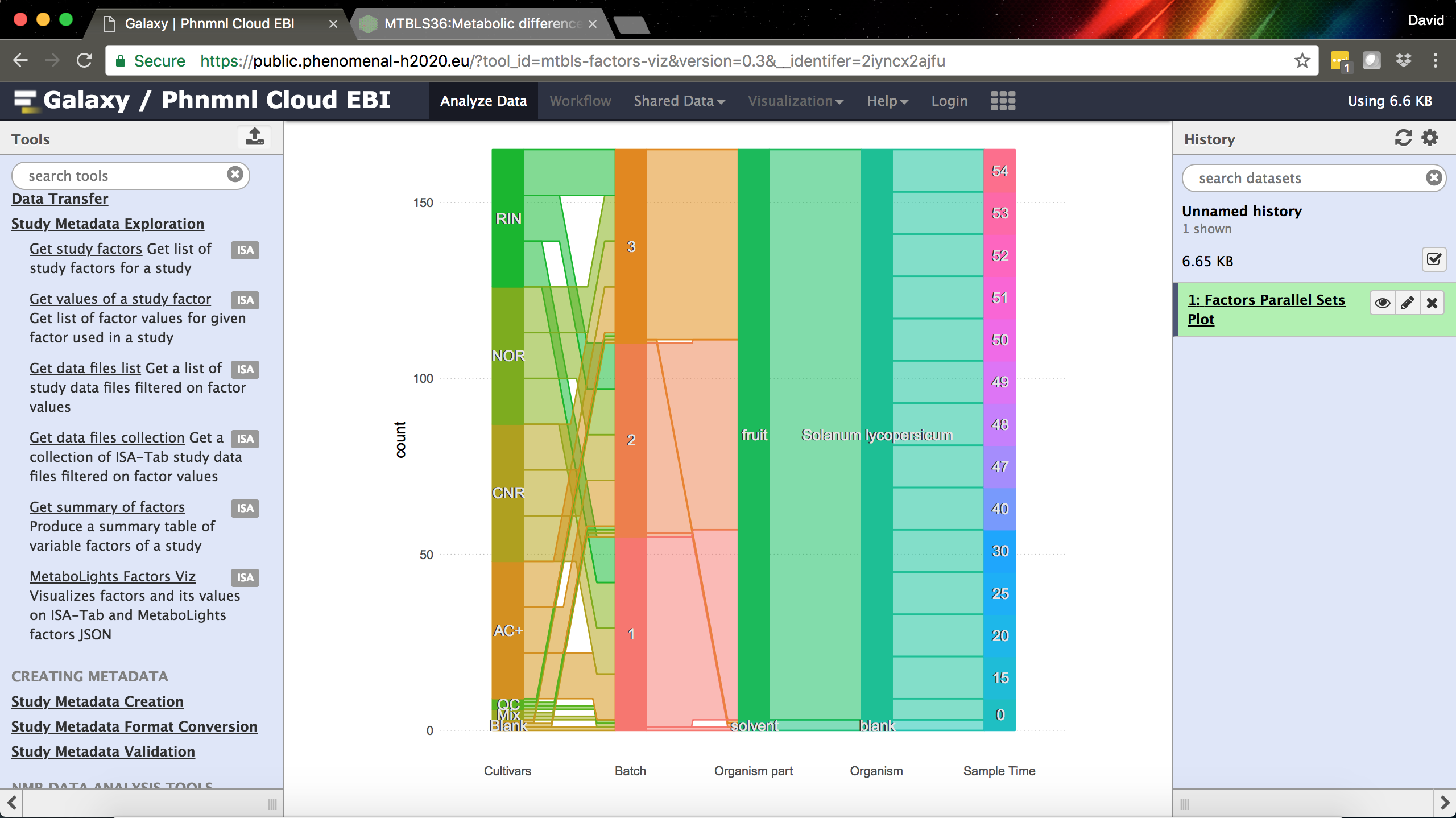The image size is (1456, 818).
Task: Clear the search tools field
Action: click(235, 175)
